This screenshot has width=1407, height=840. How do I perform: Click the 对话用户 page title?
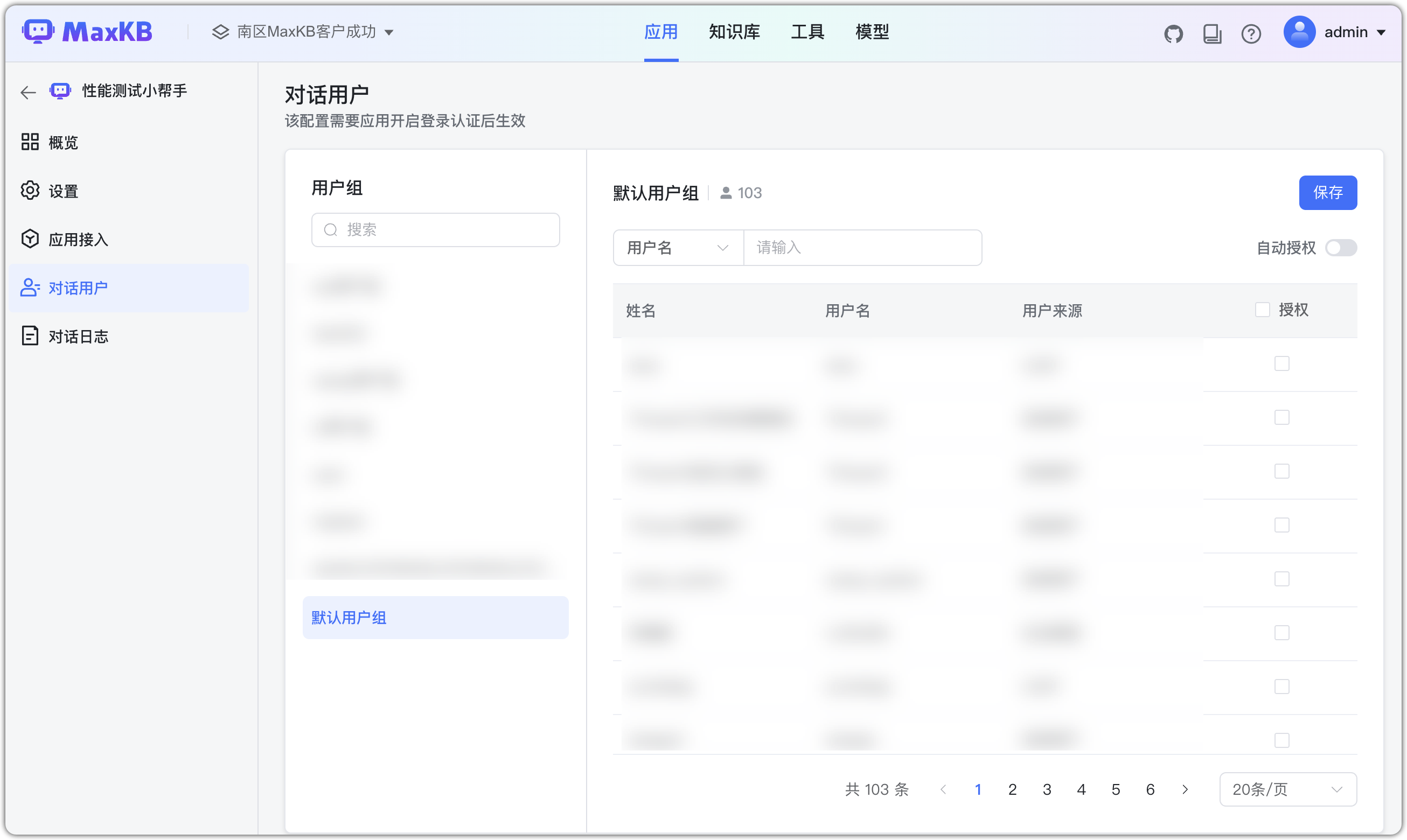click(326, 95)
